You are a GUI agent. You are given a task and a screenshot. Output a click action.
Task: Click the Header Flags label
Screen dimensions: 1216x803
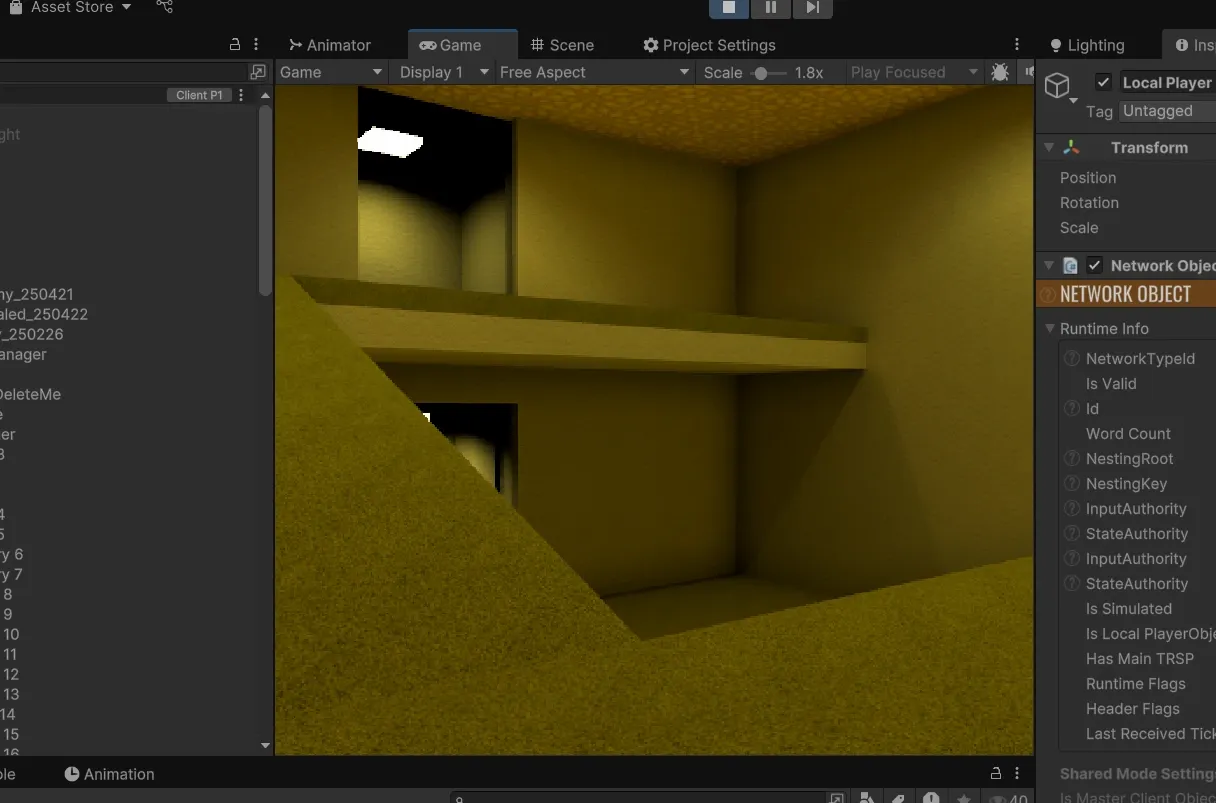pyautogui.click(x=1133, y=709)
